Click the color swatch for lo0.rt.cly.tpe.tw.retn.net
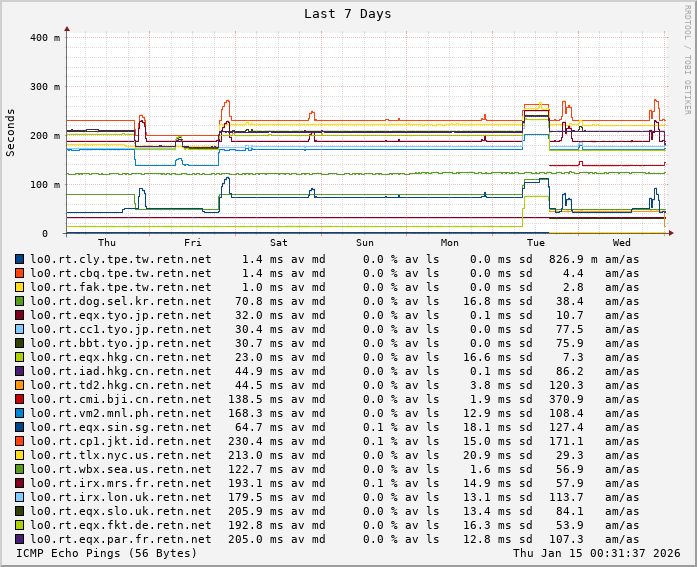697x567 pixels. coord(19,259)
